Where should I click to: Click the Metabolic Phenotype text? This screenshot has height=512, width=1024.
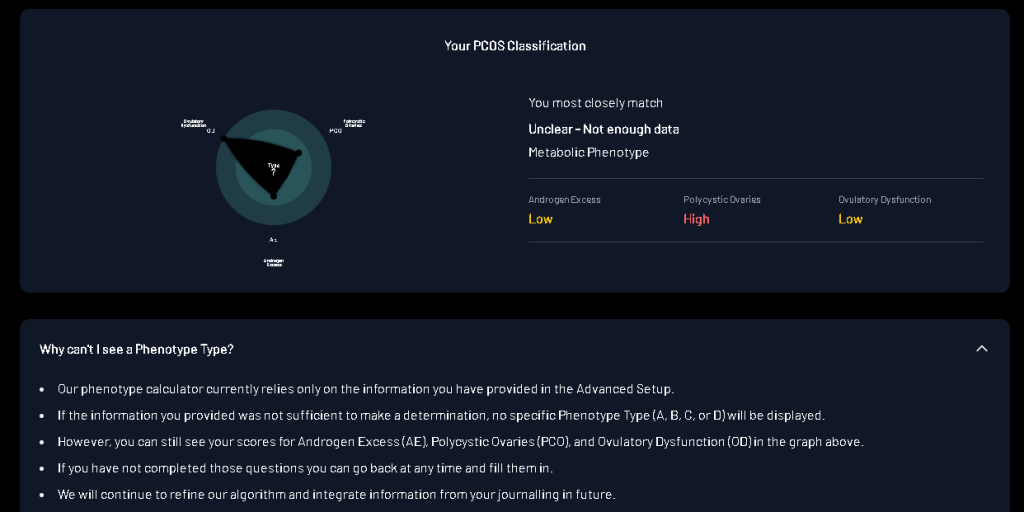point(588,153)
